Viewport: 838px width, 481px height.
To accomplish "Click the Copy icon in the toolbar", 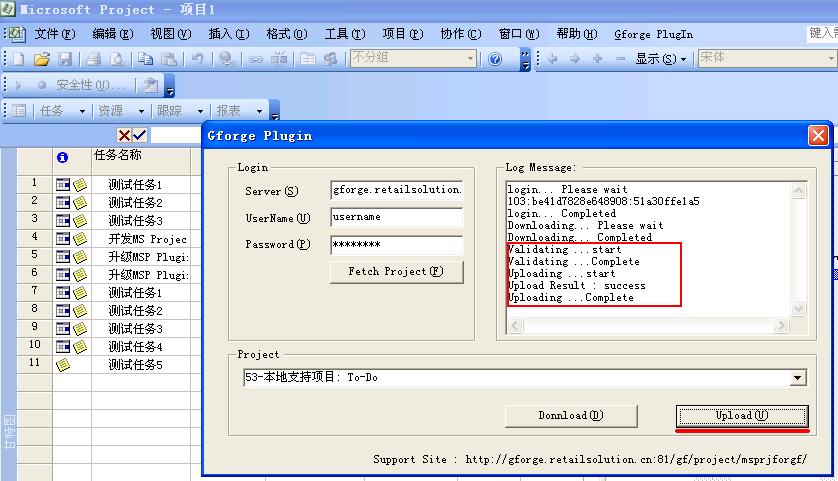I will [x=145, y=58].
